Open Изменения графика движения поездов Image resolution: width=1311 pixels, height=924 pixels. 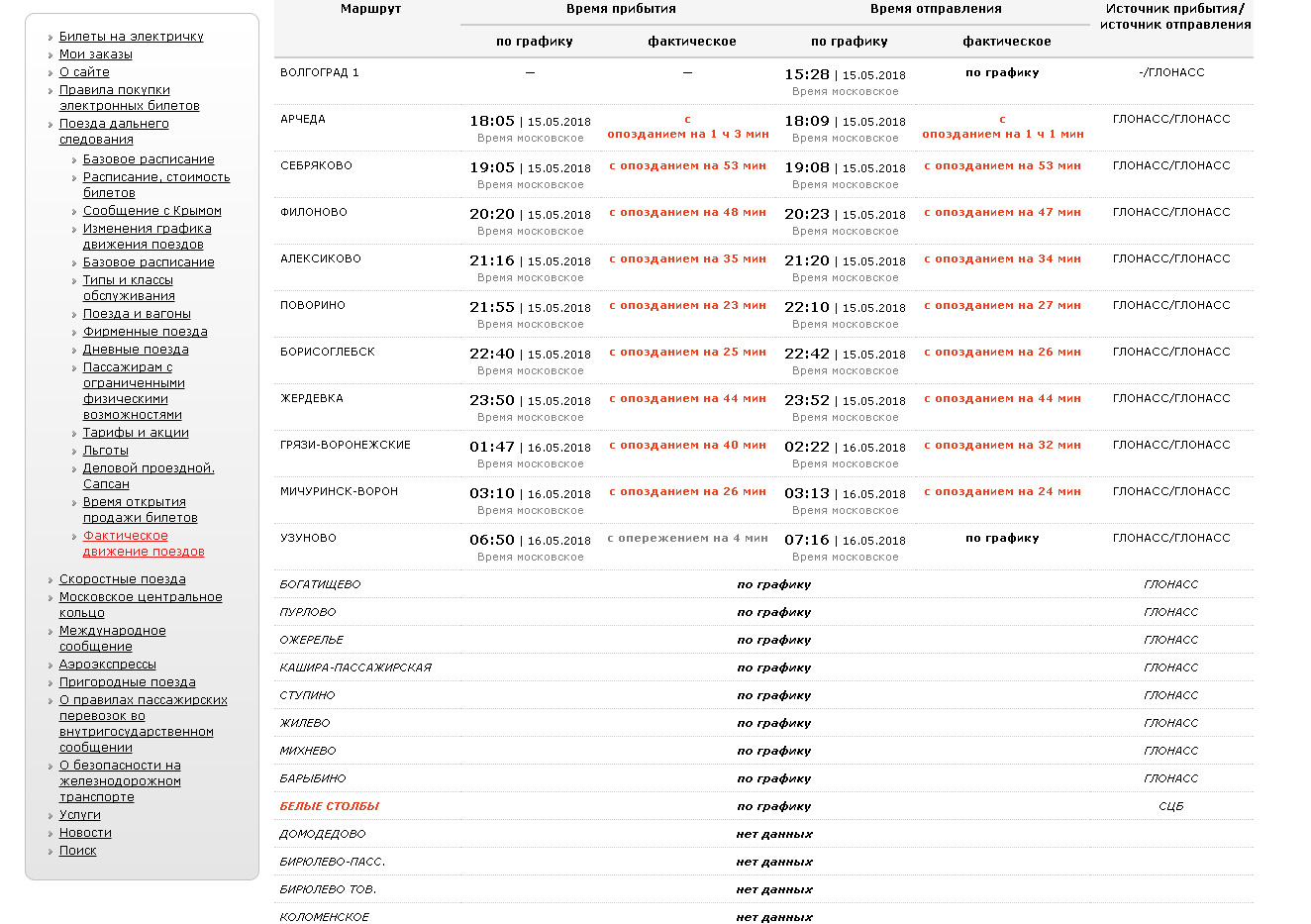click(147, 237)
